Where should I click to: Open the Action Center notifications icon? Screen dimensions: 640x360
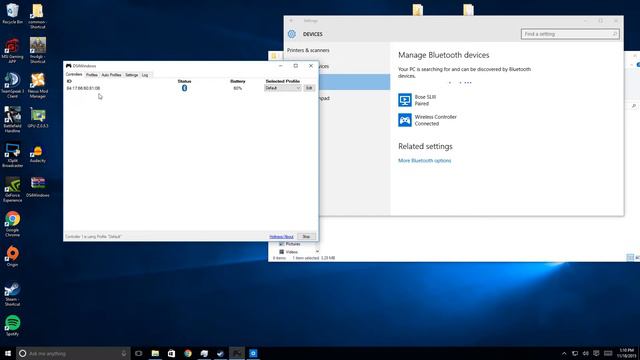[596, 353]
